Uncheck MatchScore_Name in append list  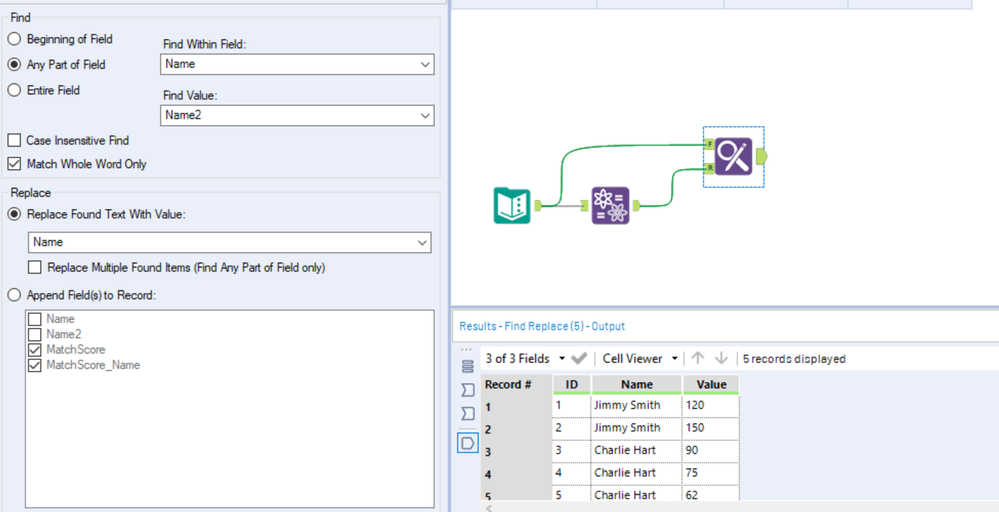point(34,365)
